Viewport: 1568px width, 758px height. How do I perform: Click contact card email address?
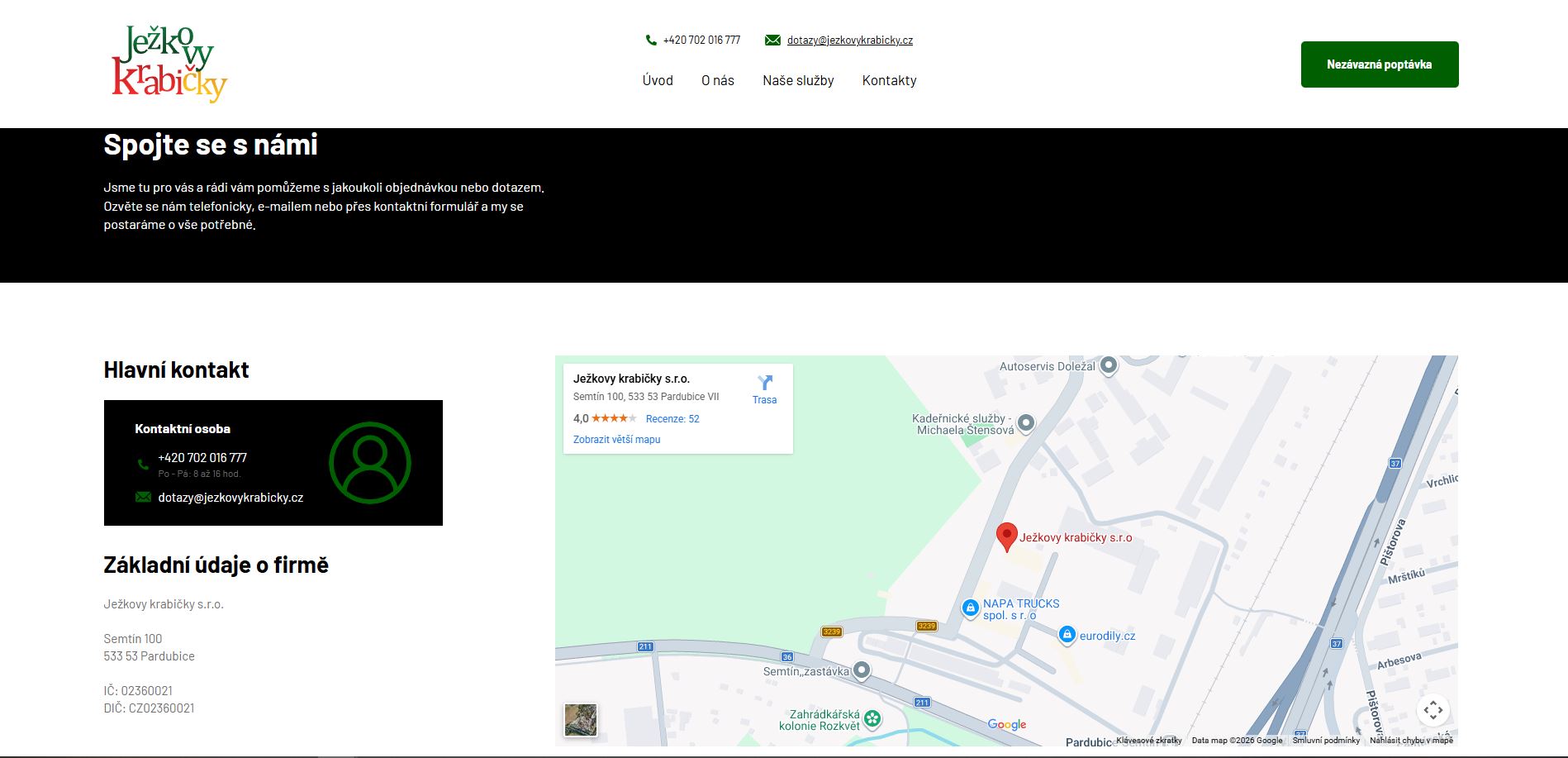click(230, 498)
